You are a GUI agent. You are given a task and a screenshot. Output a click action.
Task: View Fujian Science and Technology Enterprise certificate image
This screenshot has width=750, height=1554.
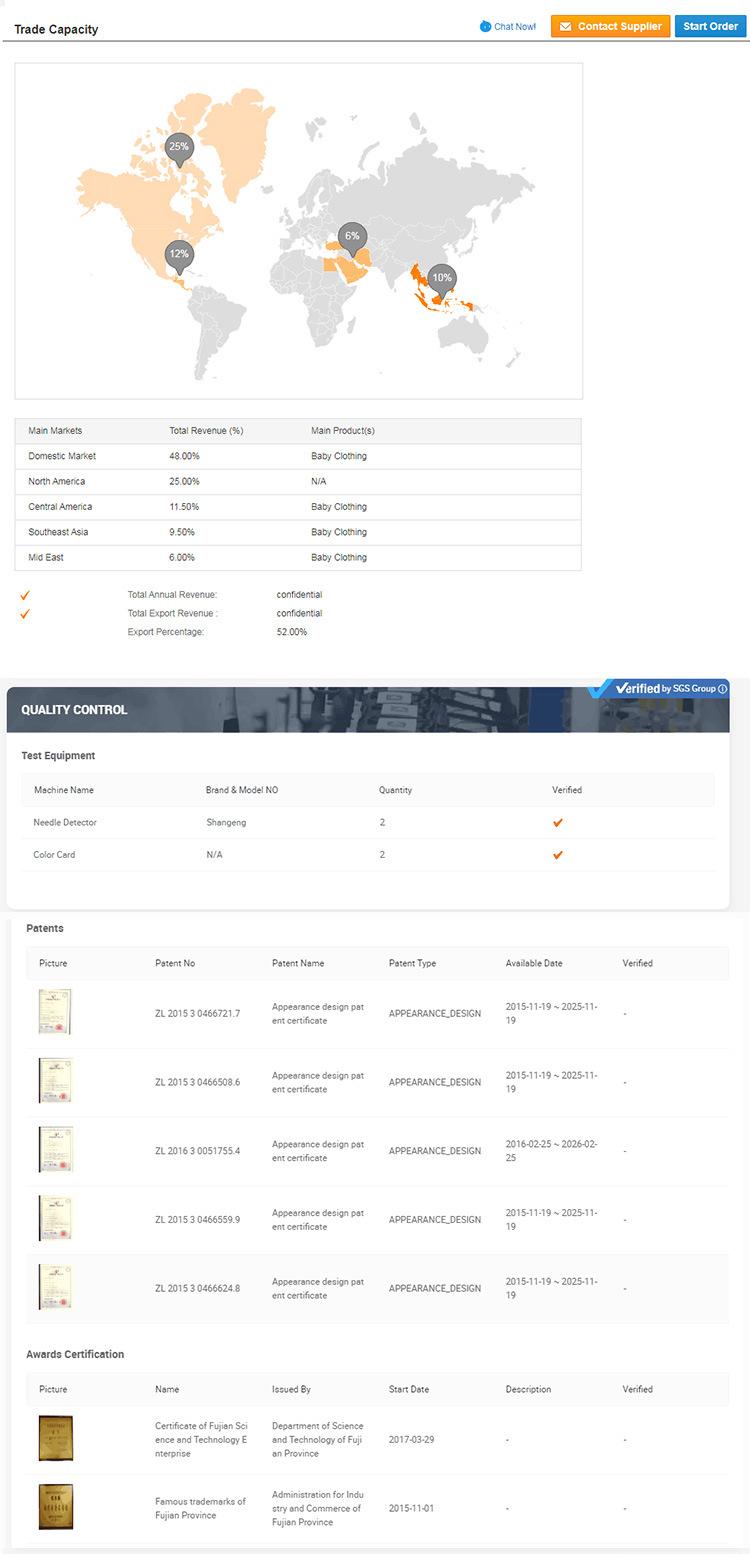pyautogui.click(x=55, y=1439)
